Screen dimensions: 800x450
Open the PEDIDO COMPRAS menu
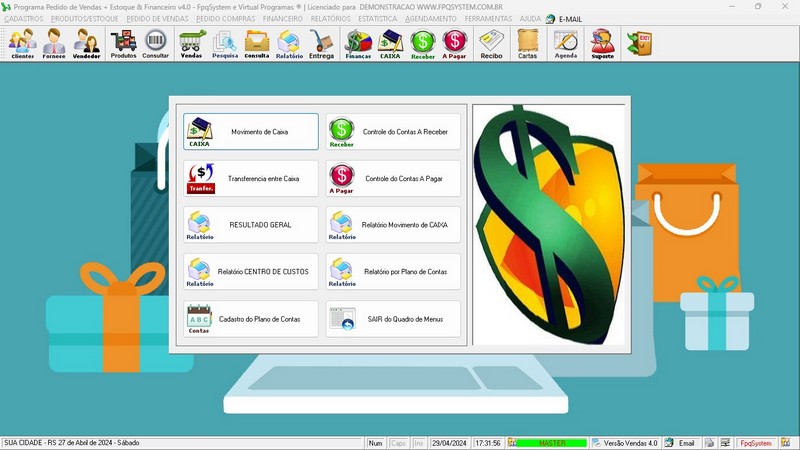(x=226, y=18)
